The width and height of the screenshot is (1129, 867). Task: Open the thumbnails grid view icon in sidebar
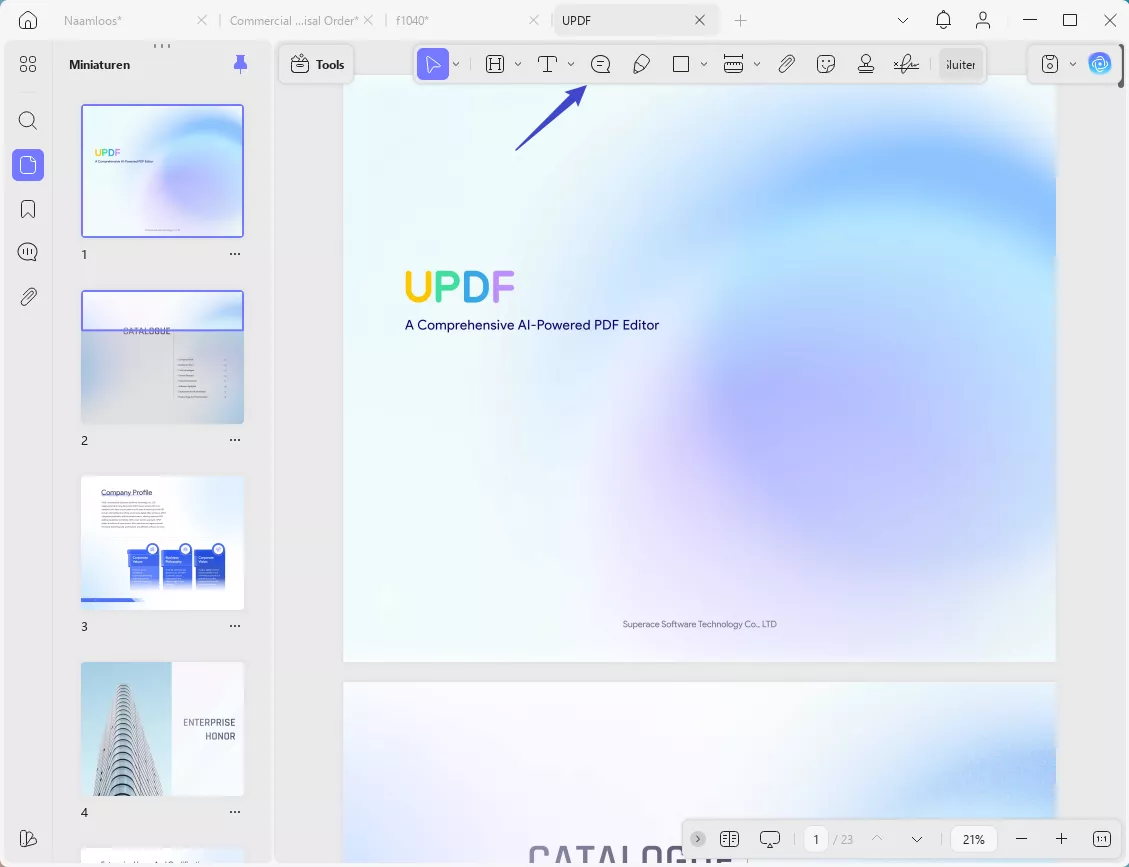coord(27,64)
